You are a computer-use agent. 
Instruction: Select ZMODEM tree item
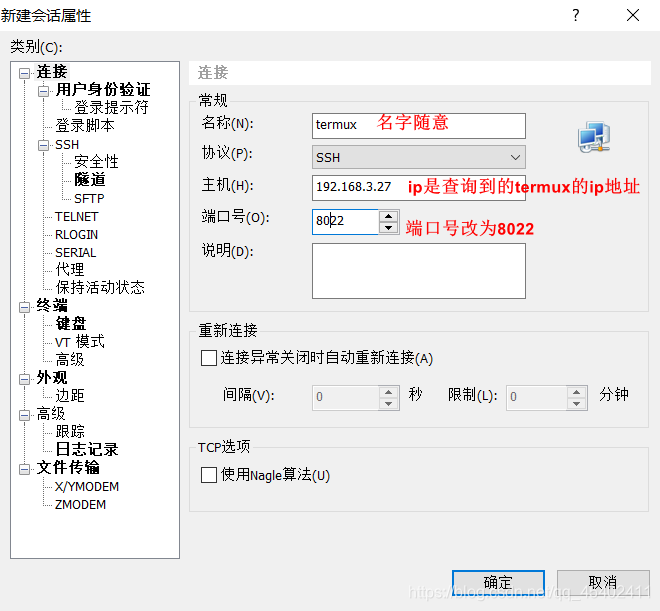80,505
